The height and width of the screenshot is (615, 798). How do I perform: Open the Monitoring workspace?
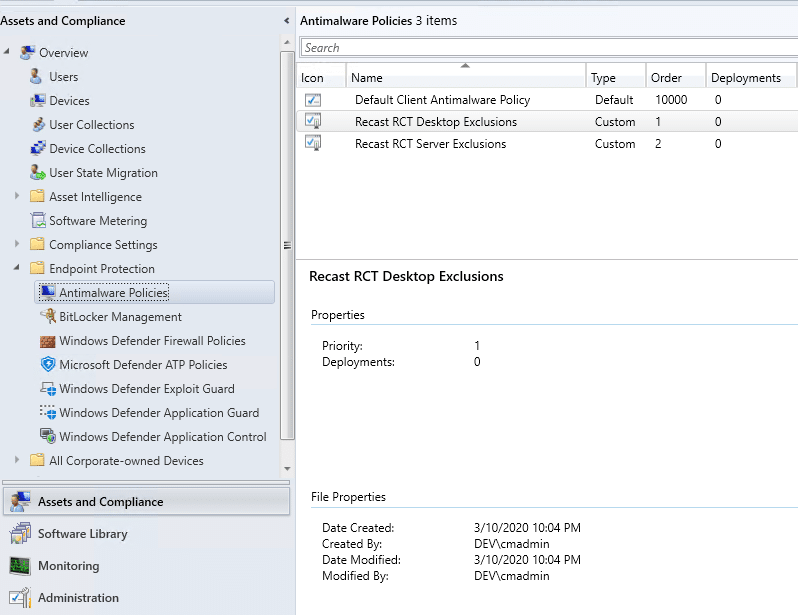68,566
